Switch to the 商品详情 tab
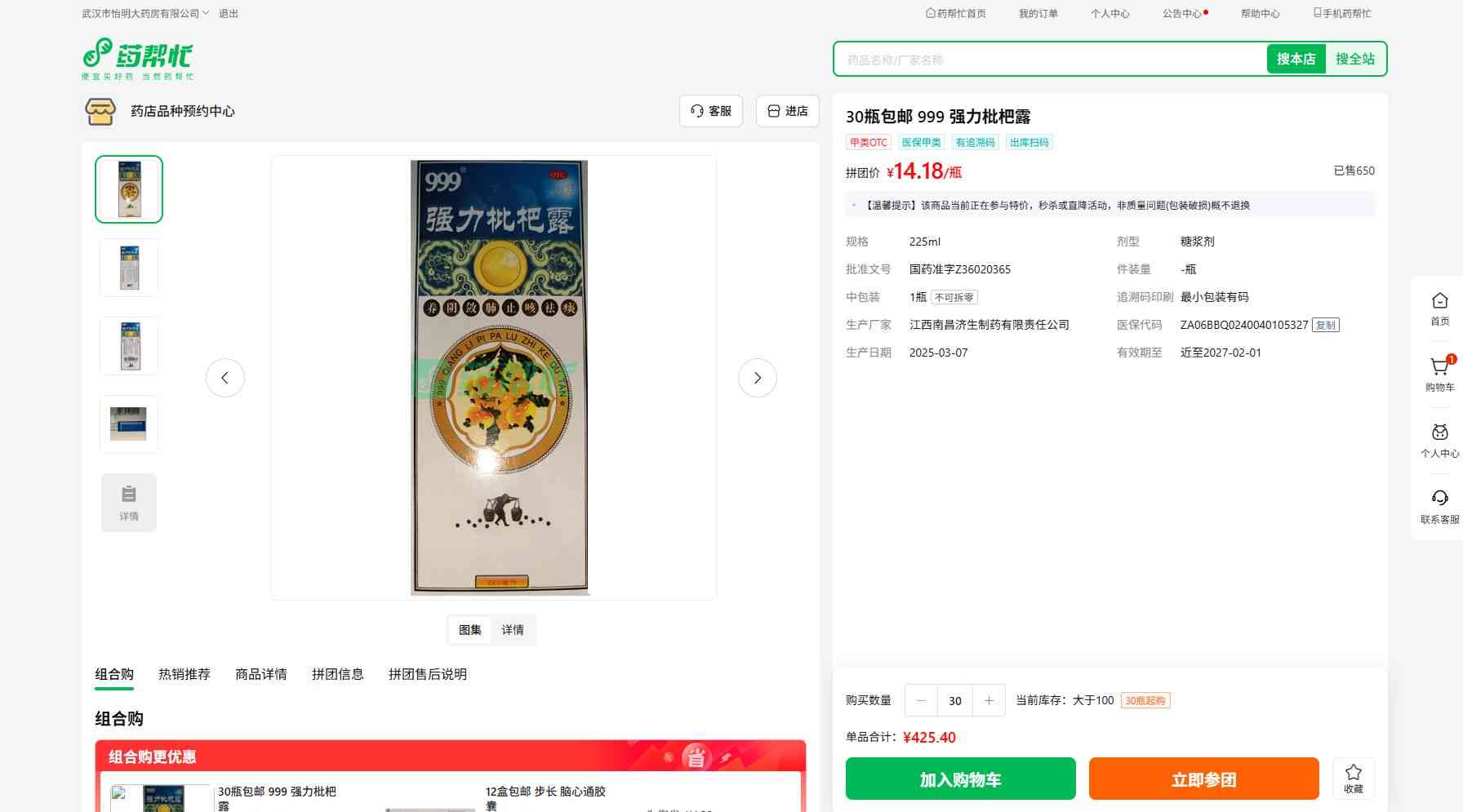Image resolution: width=1463 pixels, height=812 pixels. (261, 674)
